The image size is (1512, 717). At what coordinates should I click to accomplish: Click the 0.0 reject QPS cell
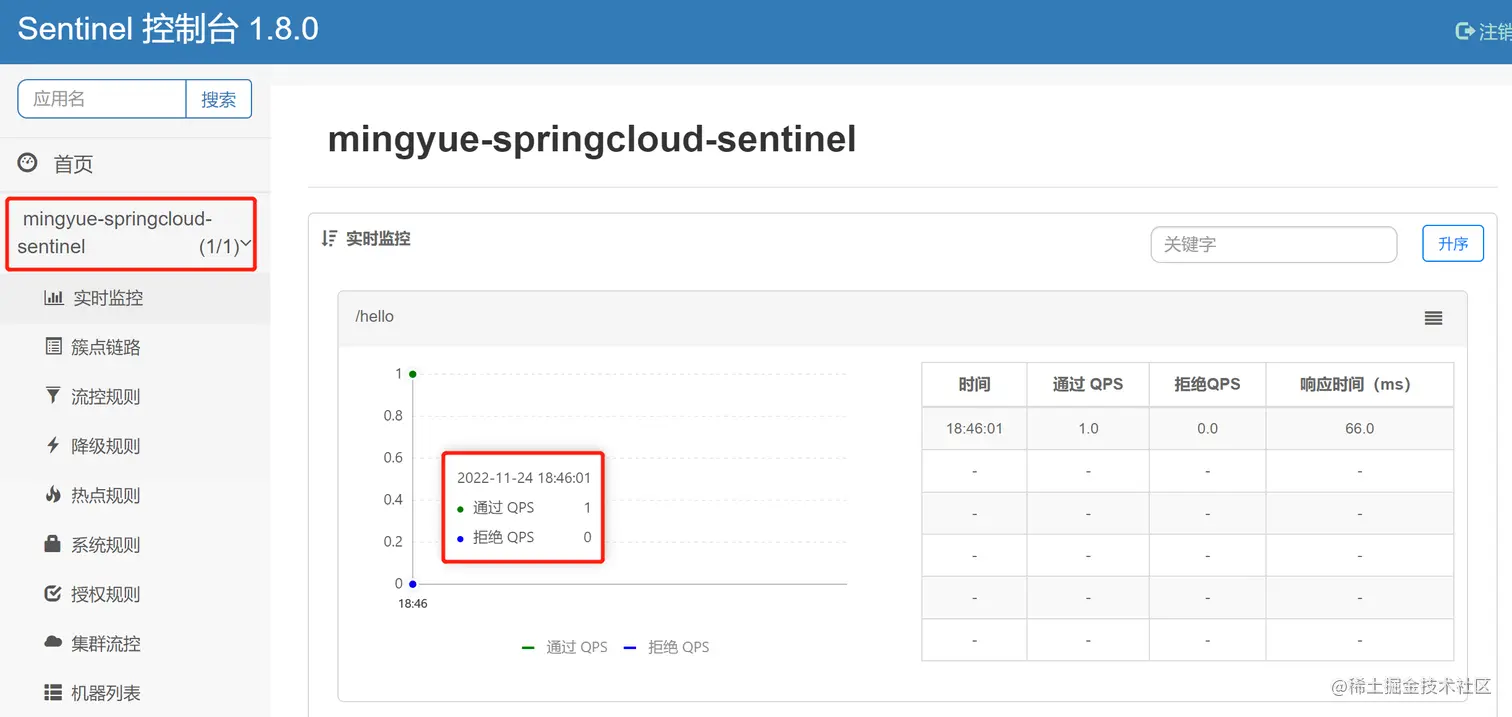[x=1208, y=428]
